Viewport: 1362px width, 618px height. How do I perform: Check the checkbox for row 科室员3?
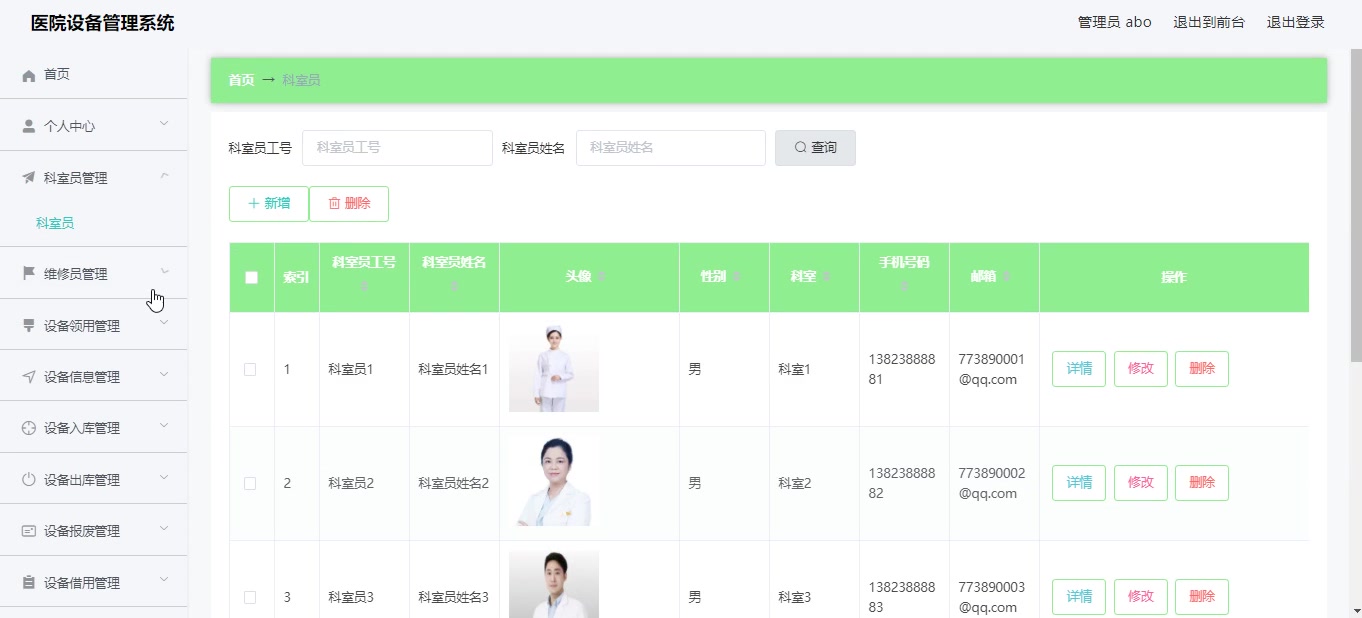pyautogui.click(x=250, y=597)
